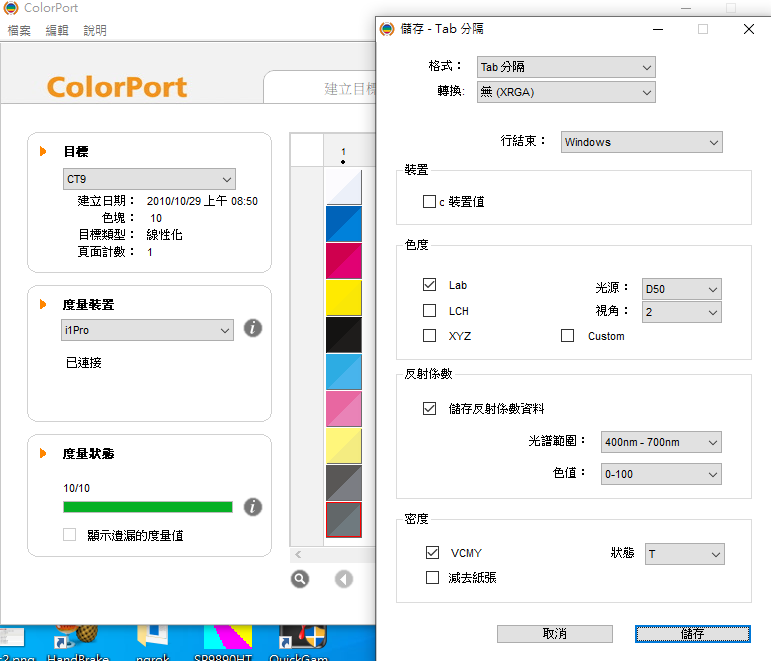
Task: Click the info icon beside i1Pro device
Action: (x=253, y=328)
